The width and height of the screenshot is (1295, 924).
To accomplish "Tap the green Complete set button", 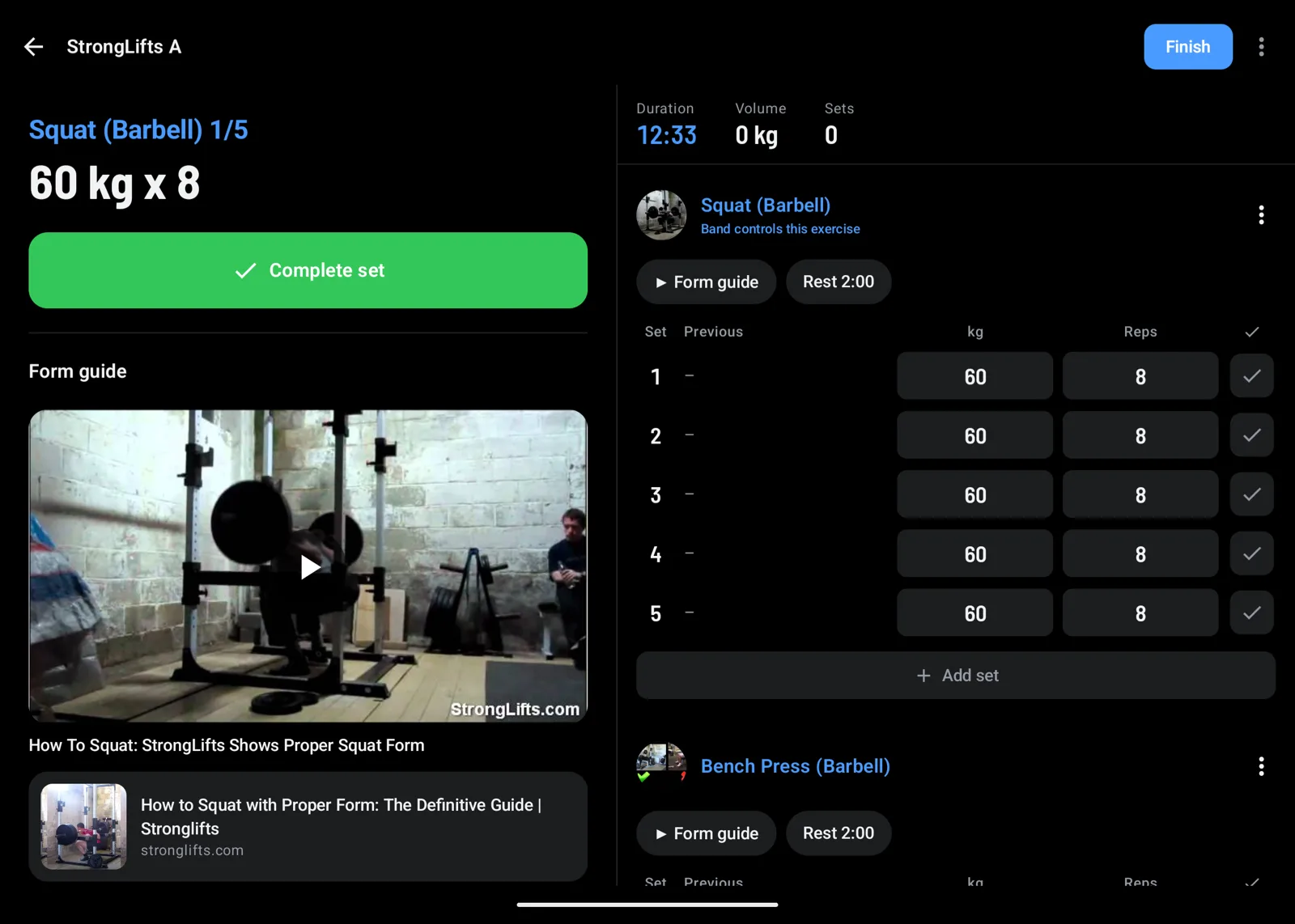I will (x=308, y=270).
